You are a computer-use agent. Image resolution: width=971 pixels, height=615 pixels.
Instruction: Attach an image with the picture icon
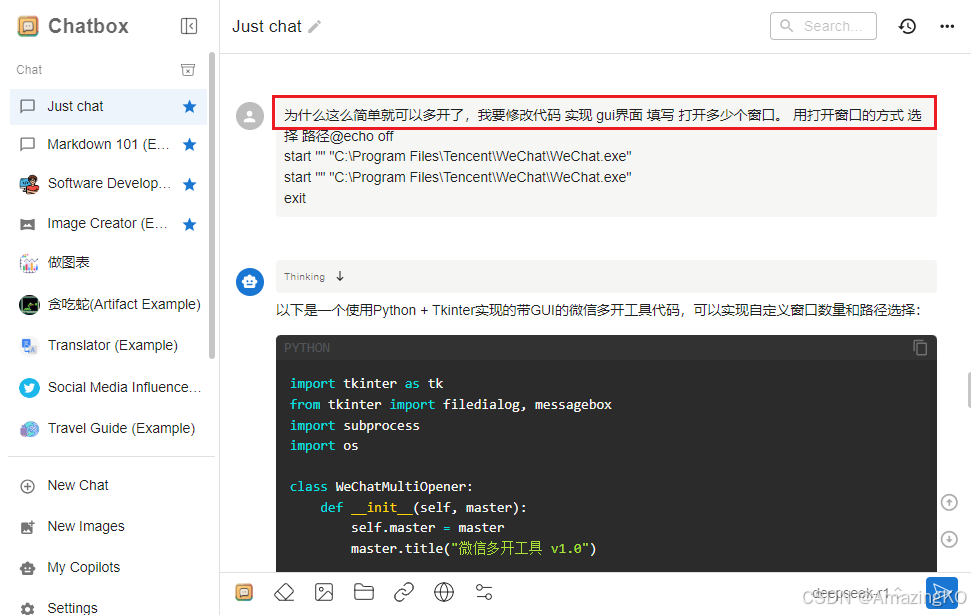[x=324, y=593]
